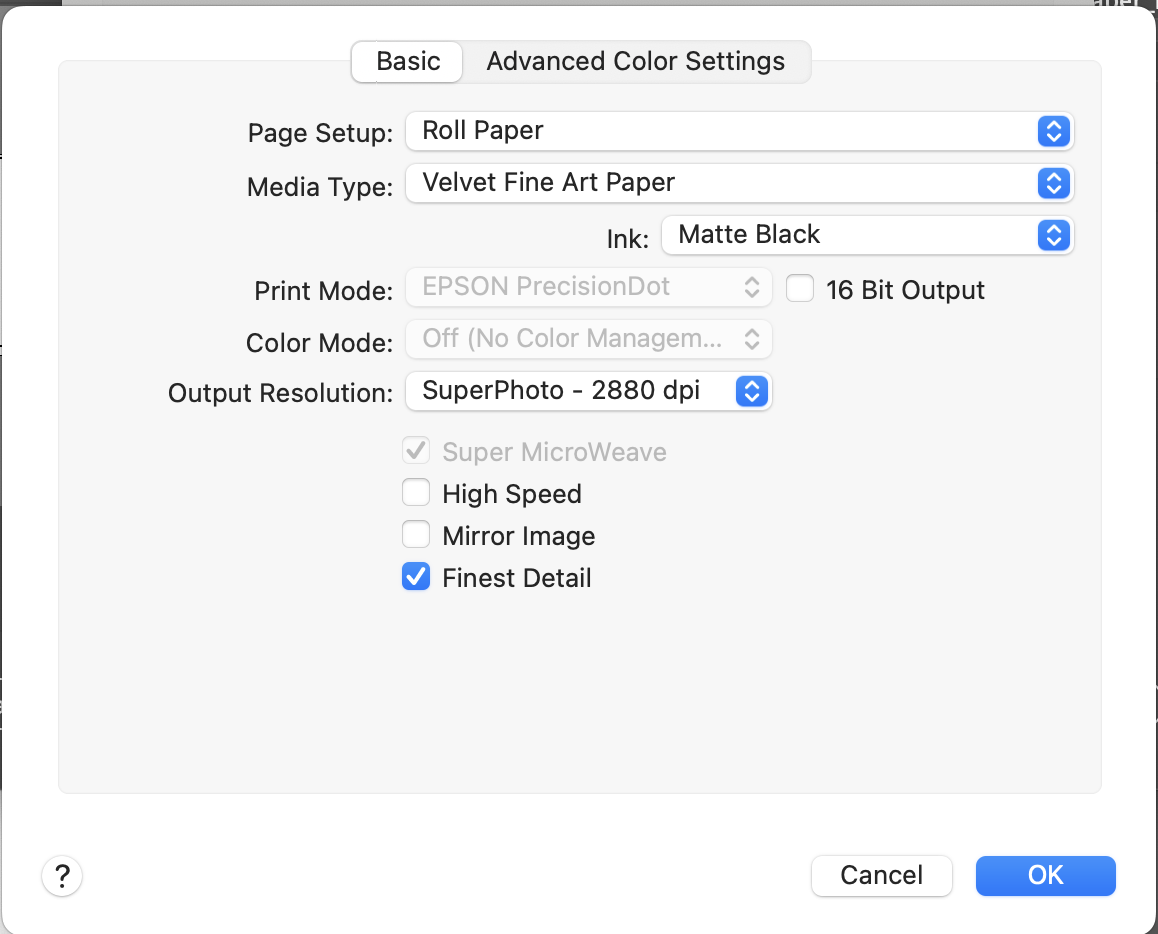This screenshot has width=1158, height=934.
Task: Click the disabled EPSON PrecisionDot Print Mode dropdown
Action: 588,287
